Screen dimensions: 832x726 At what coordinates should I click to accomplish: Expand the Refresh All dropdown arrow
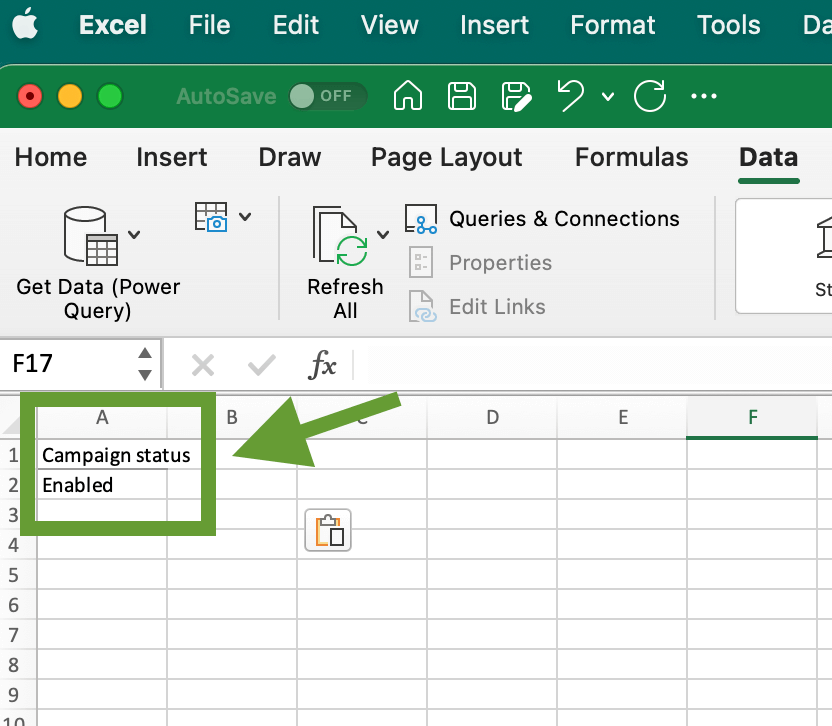click(x=383, y=234)
